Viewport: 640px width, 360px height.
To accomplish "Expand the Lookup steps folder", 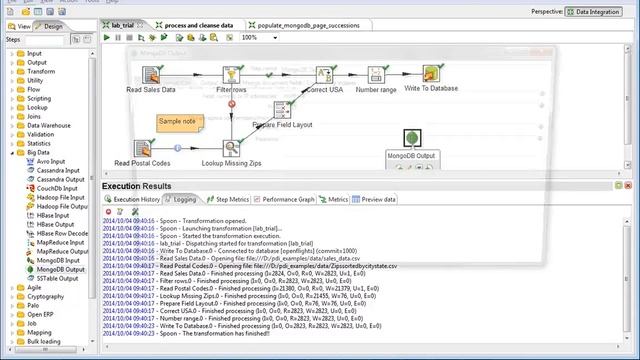I will (12, 107).
